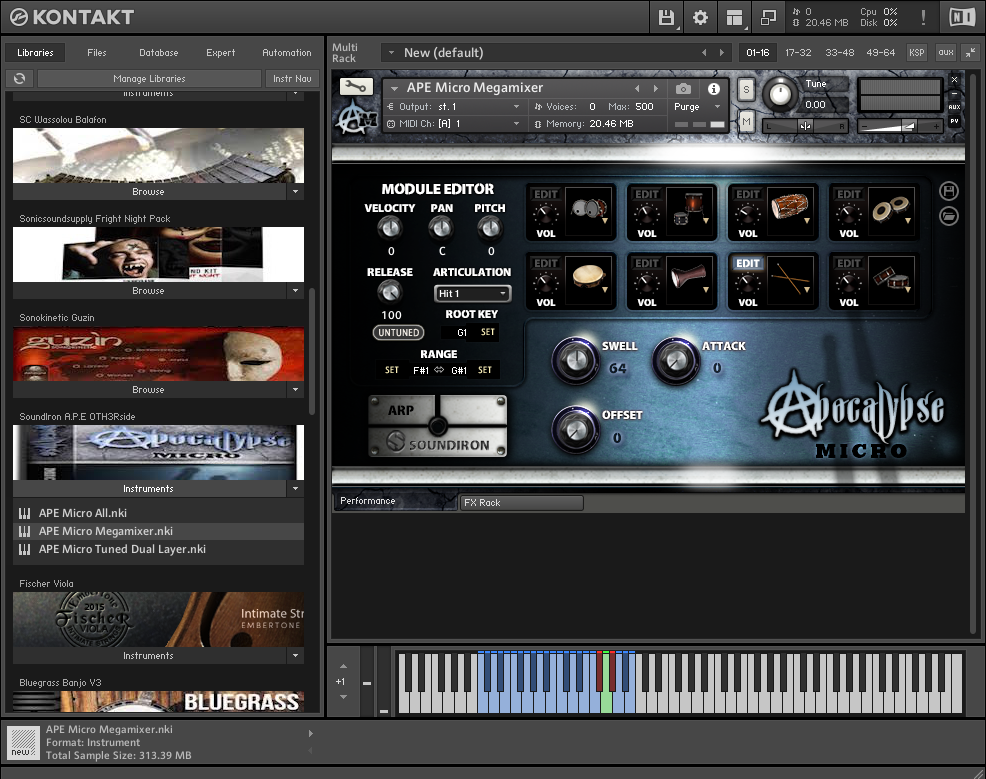Click the crossed drumsticks module image

792,279
